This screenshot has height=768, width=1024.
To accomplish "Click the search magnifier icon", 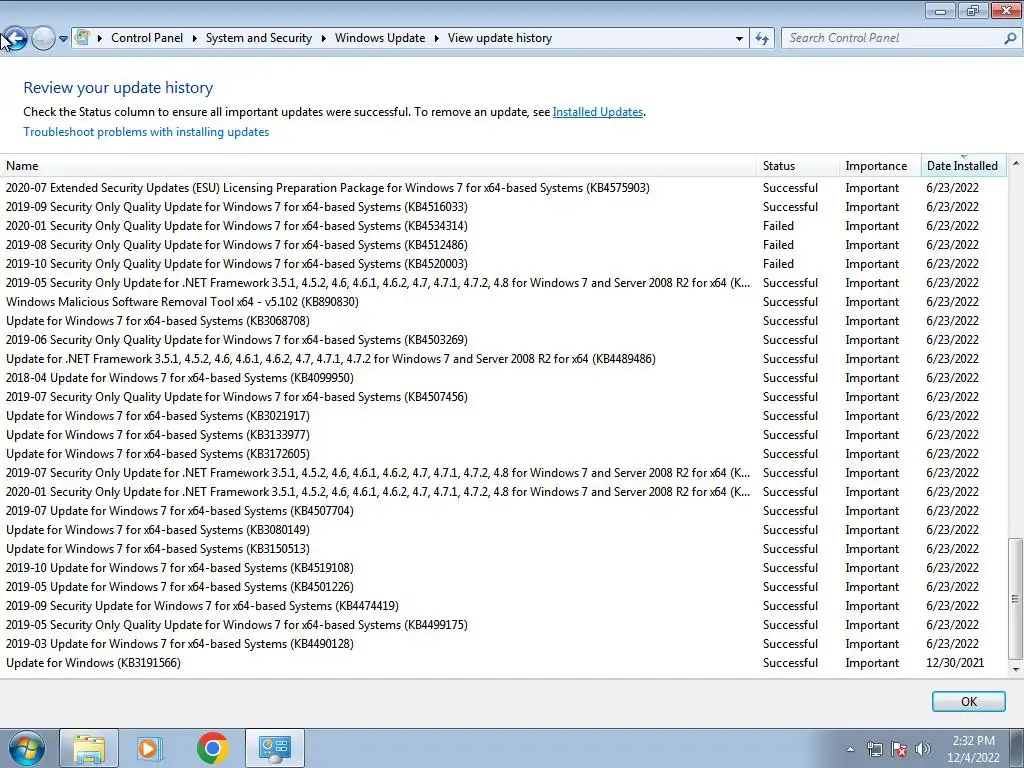I will [x=1010, y=39].
